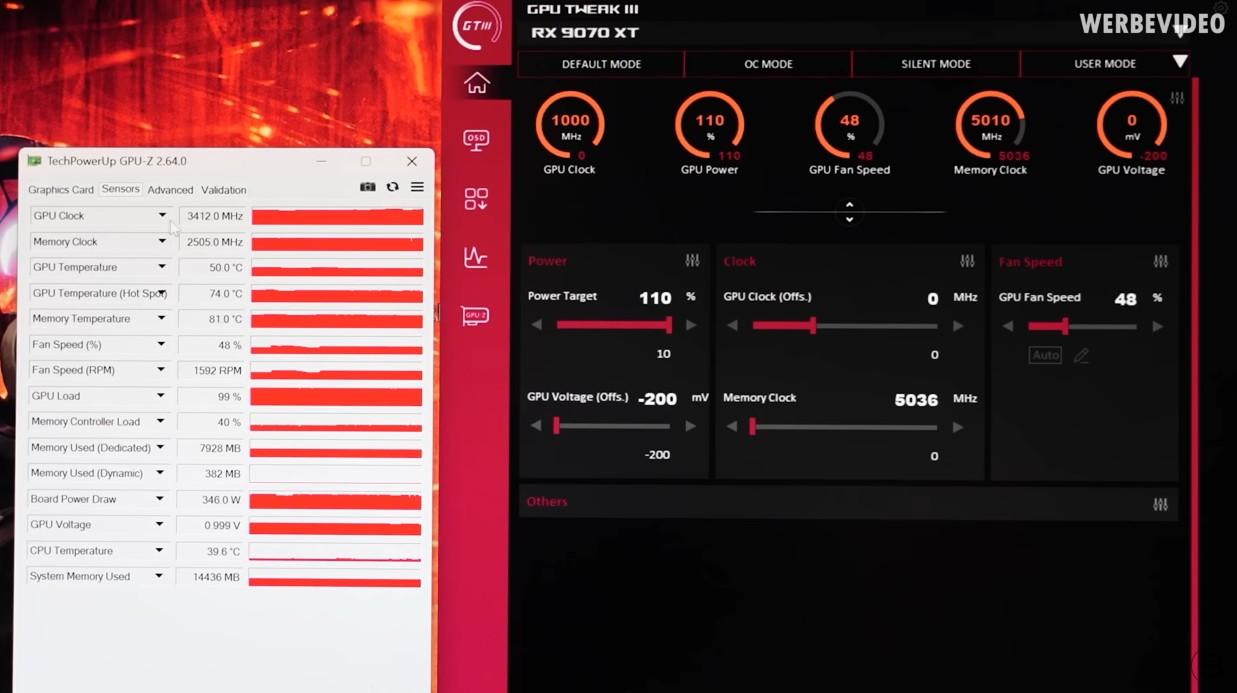The width and height of the screenshot is (1237, 693).
Task: Toggle the fan speed Auto button
Action: 1045,356
